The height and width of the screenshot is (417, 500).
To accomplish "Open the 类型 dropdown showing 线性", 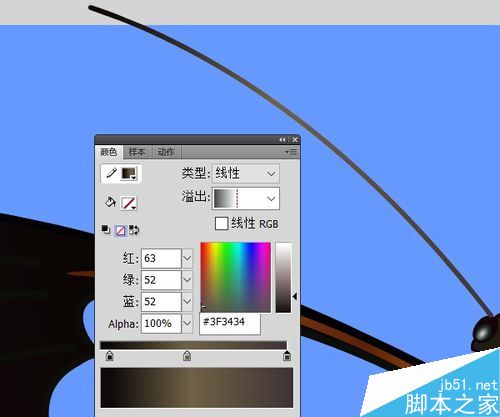I will (x=246, y=173).
